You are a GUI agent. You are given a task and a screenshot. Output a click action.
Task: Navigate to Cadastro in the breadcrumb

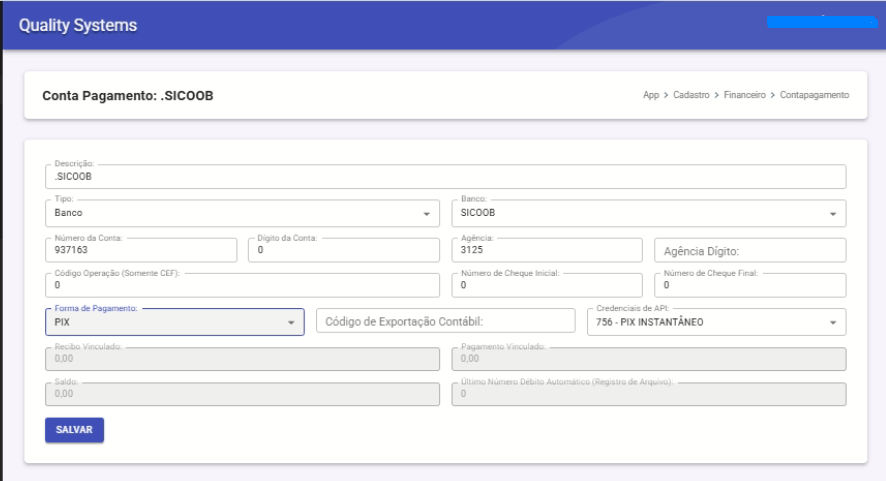[691, 95]
